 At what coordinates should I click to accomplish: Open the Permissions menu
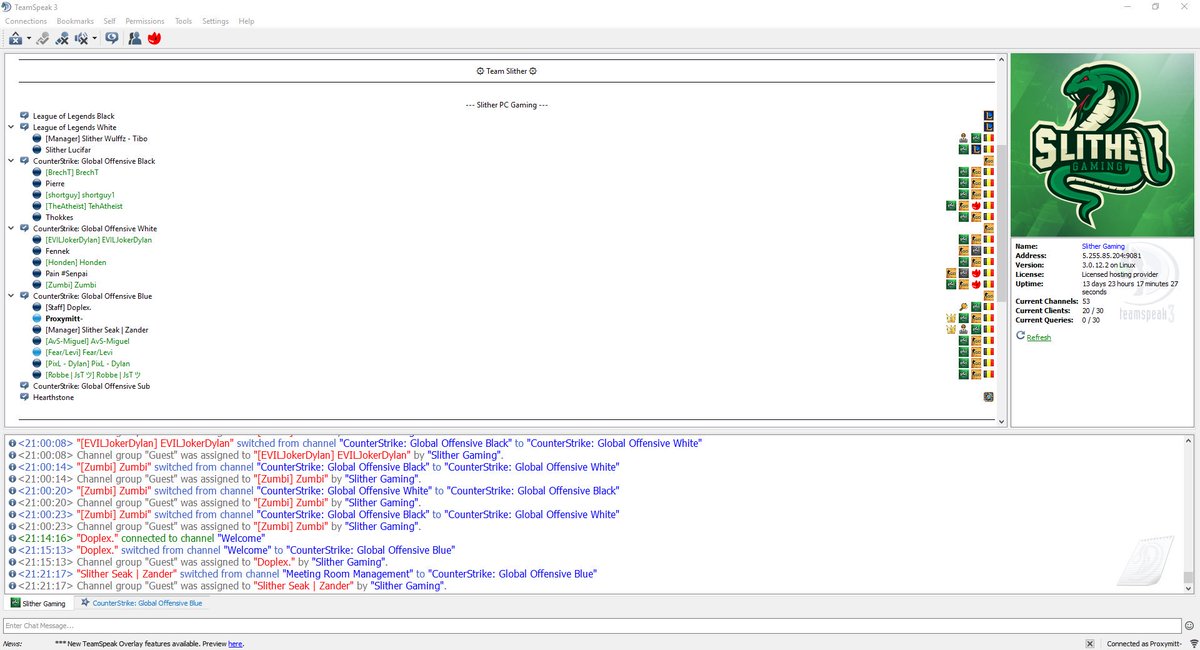coord(145,21)
